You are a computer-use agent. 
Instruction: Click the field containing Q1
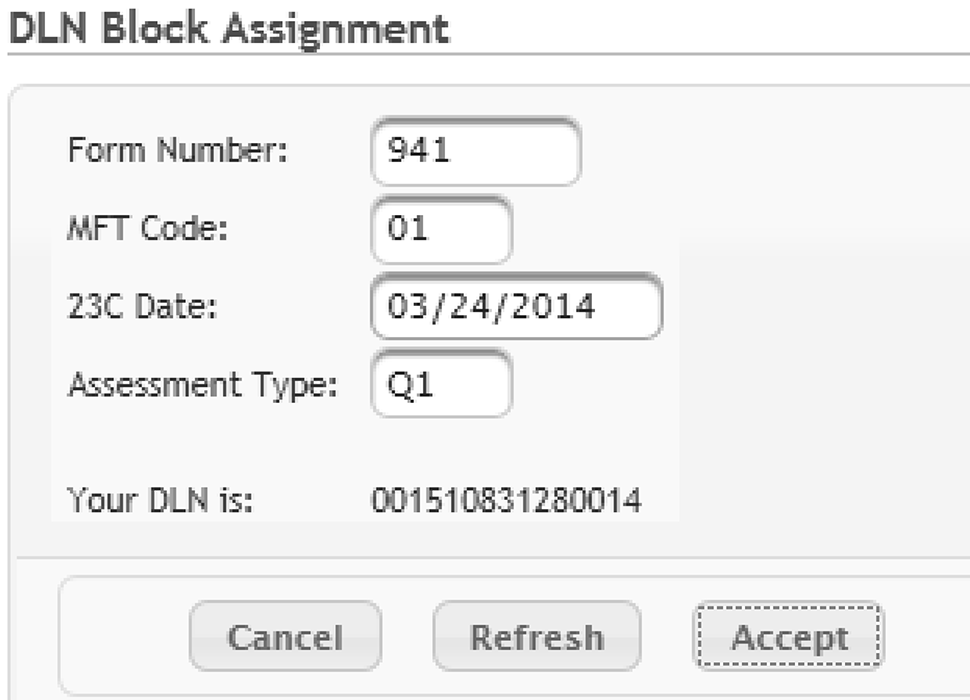(x=440, y=384)
